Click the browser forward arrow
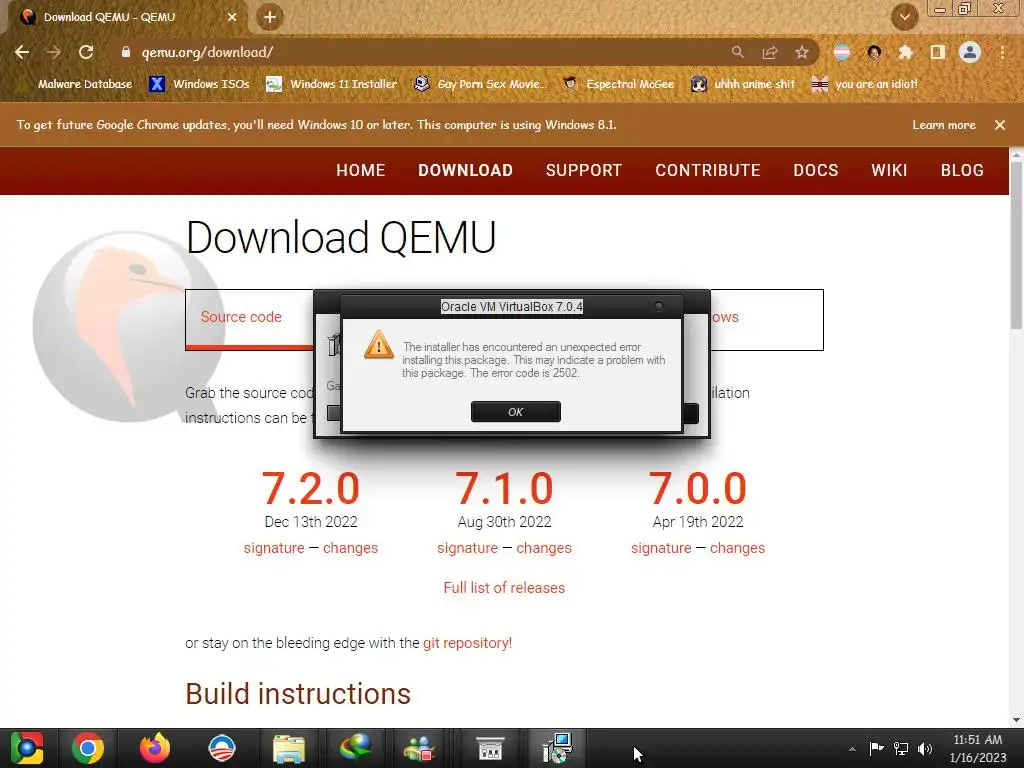The width and height of the screenshot is (1024, 768). (54, 52)
